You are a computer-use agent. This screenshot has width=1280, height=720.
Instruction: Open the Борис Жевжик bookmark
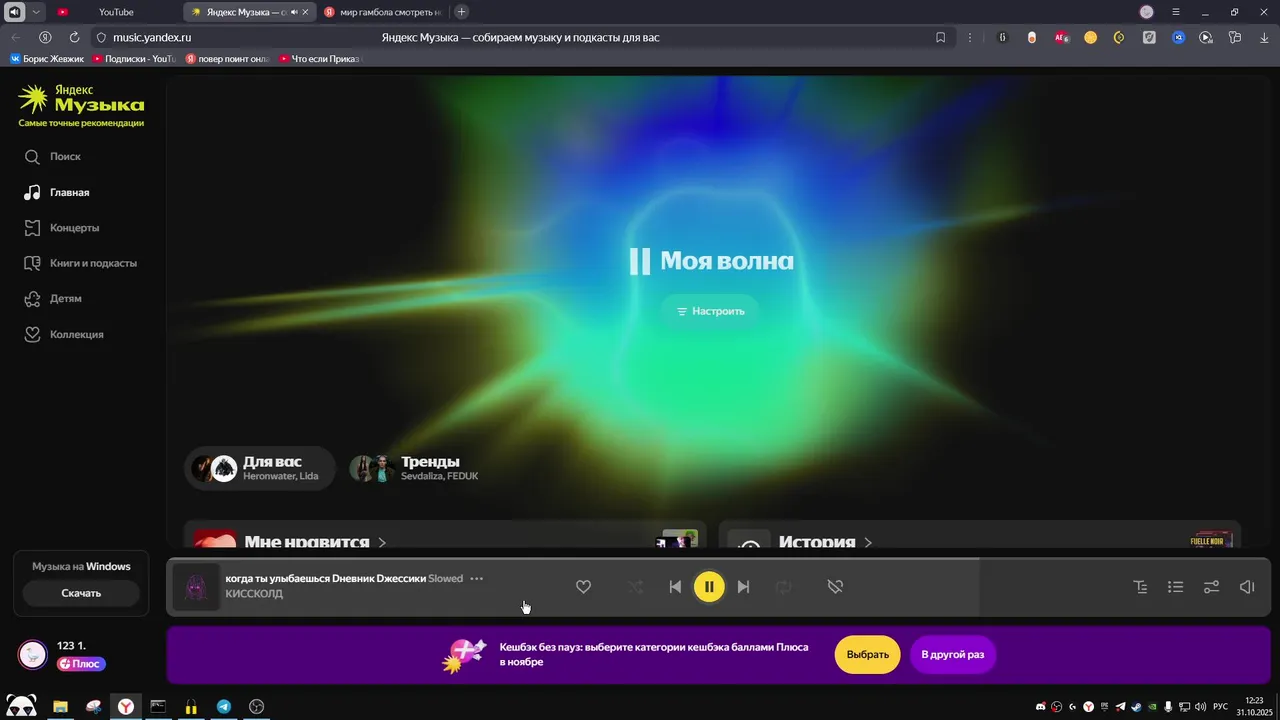(x=46, y=59)
